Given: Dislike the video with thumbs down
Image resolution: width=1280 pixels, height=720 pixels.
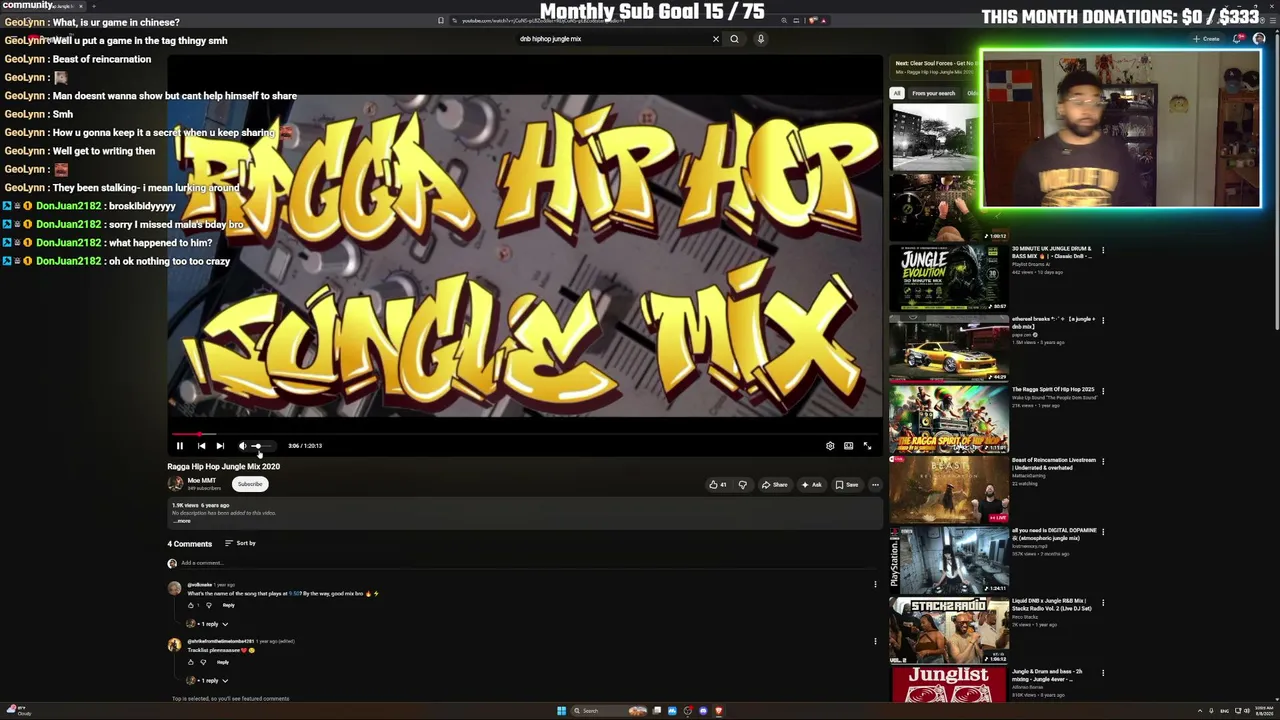Looking at the screenshot, I should (x=742, y=485).
